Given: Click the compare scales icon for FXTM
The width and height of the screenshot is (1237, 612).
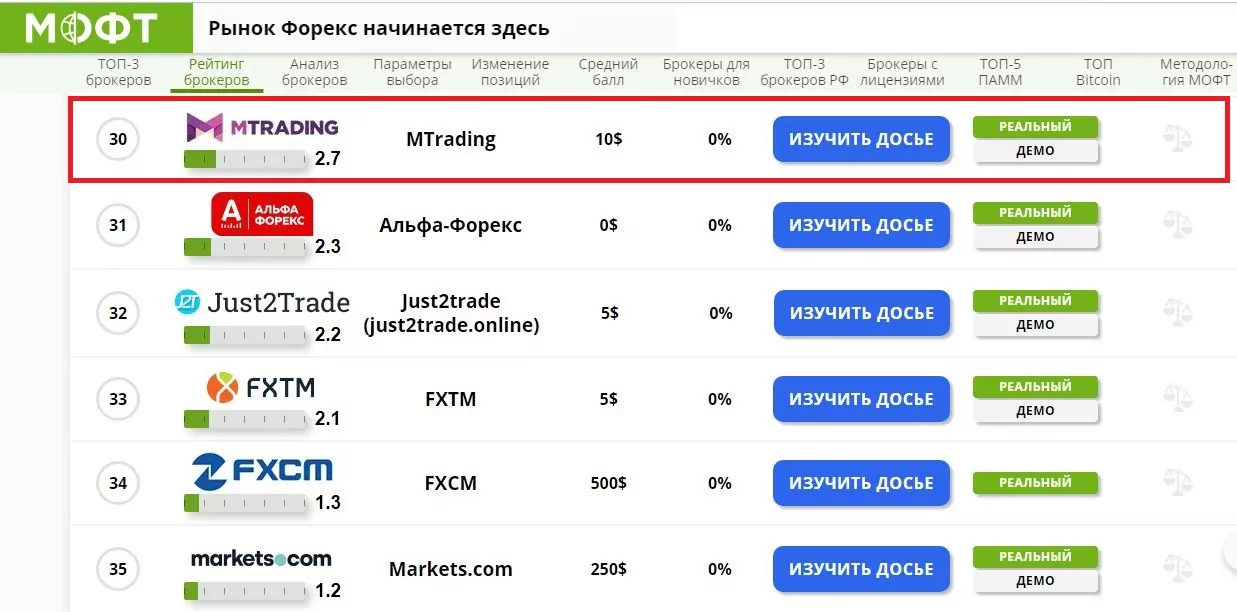Looking at the screenshot, I should 1177,399.
